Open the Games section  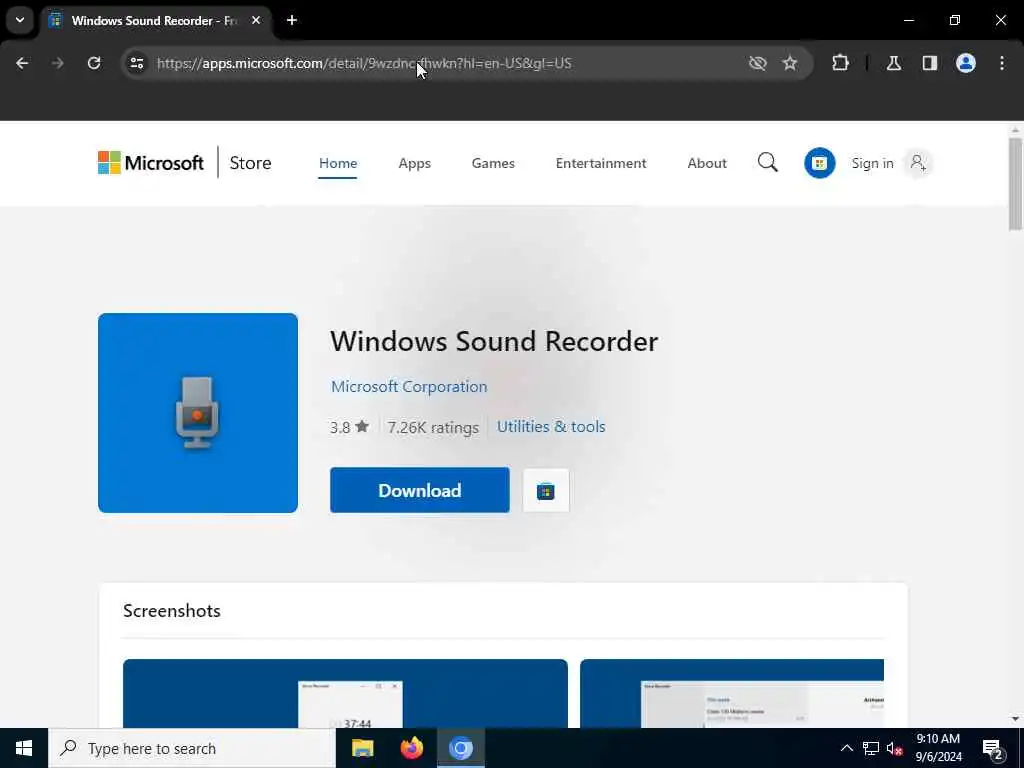click(493, 163)
